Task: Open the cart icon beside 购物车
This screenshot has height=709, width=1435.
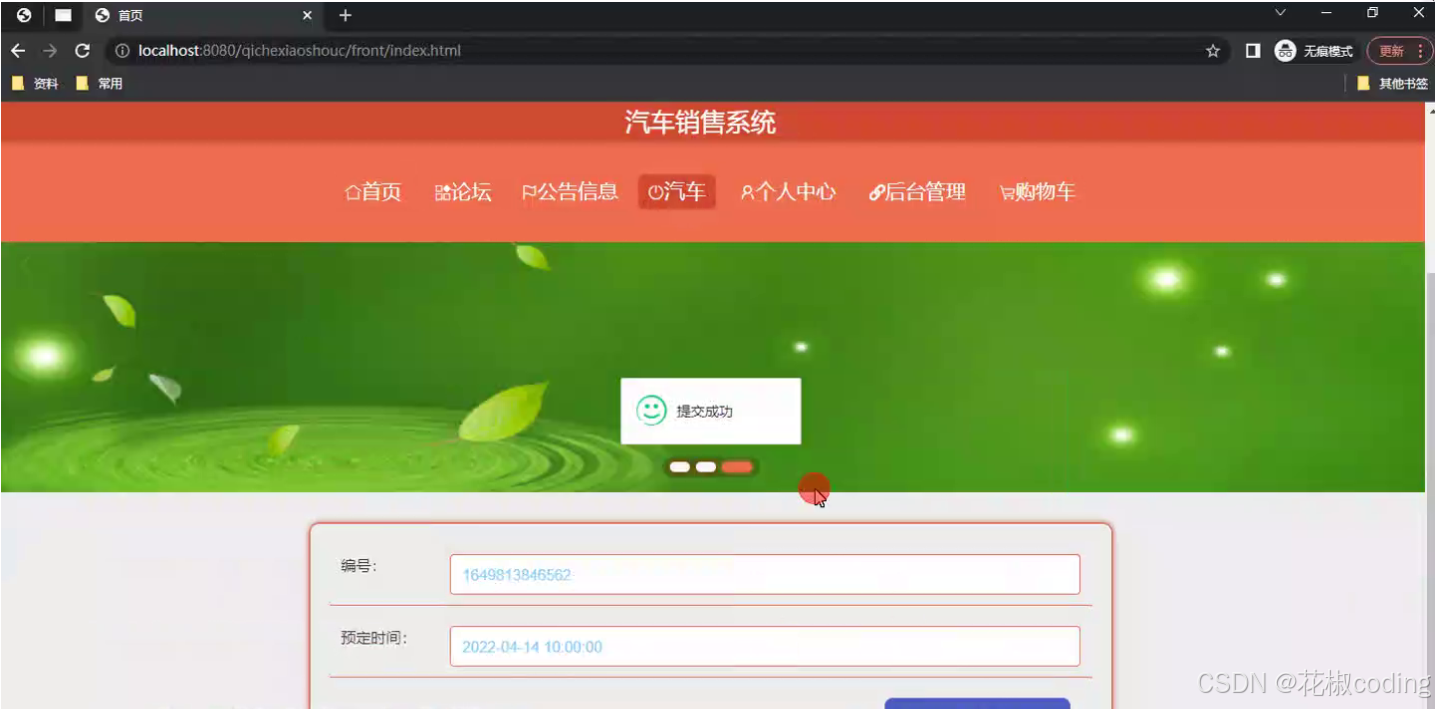Action: coord(1005,191)
